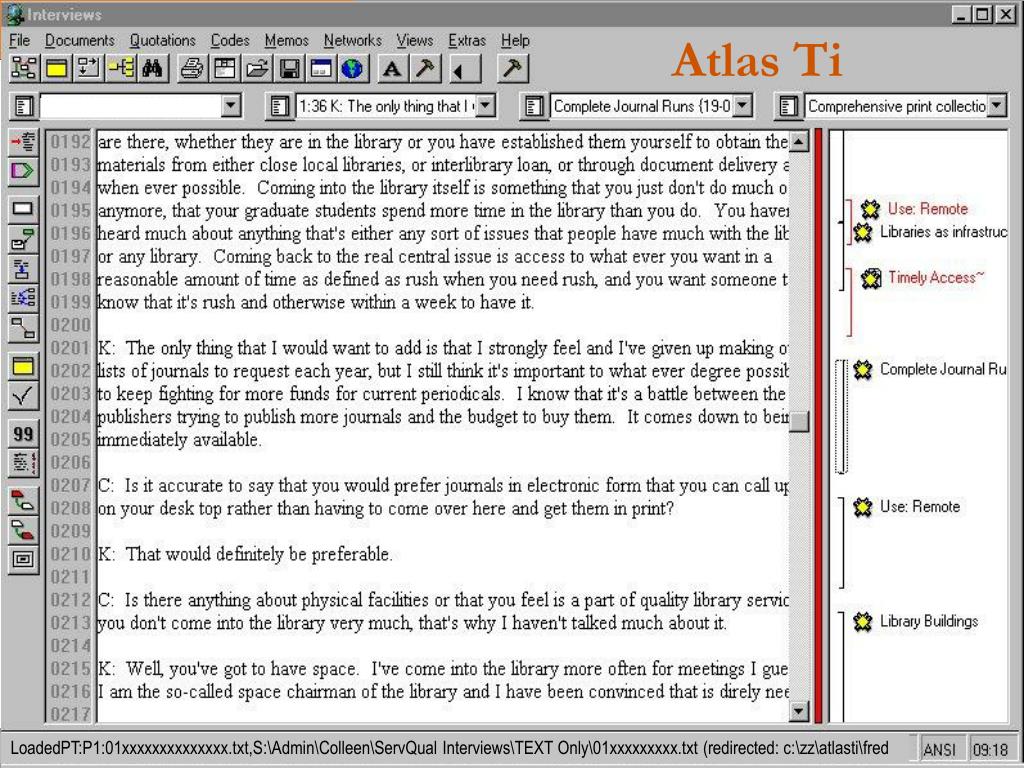Screen dimensions: 1024x768
Task: Open the Extras menu
Action: click(467, 40)
